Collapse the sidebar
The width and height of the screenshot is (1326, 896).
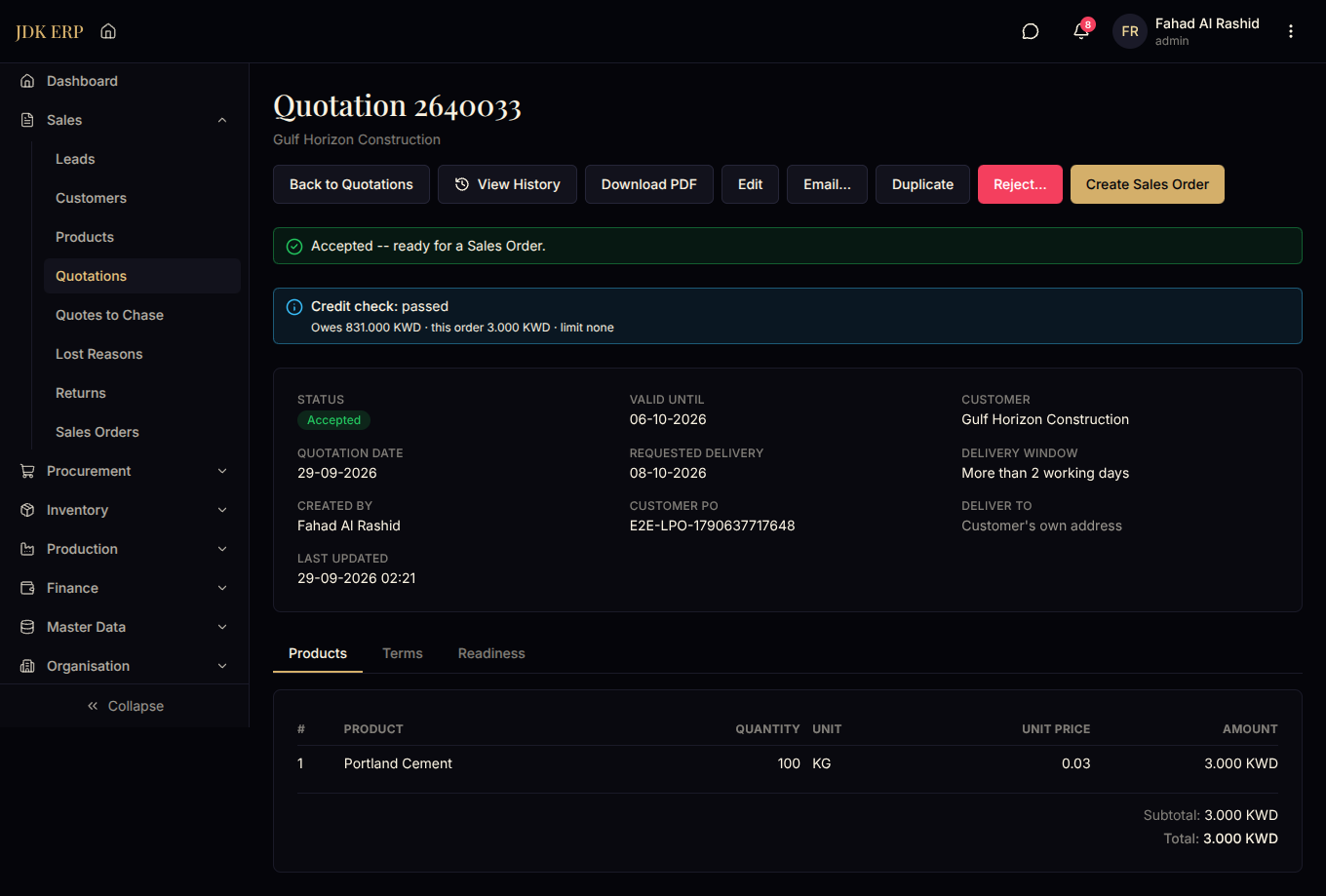coord(125,706)
